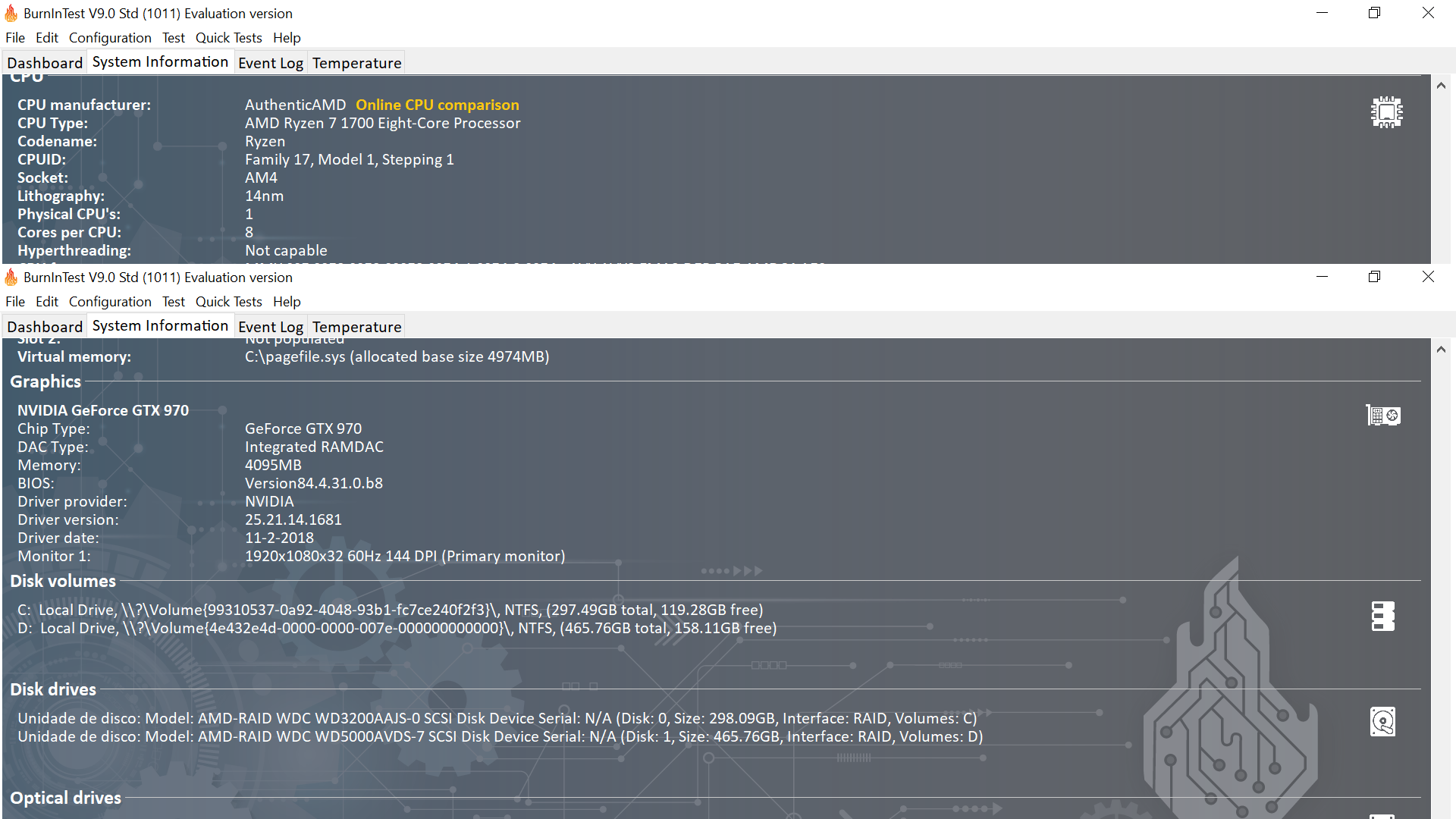The height and width of the screenshot is (819, 1456).
Task: Click driver date '11-2-2018'
Action: pyautogui.click(x=279, y=538)
